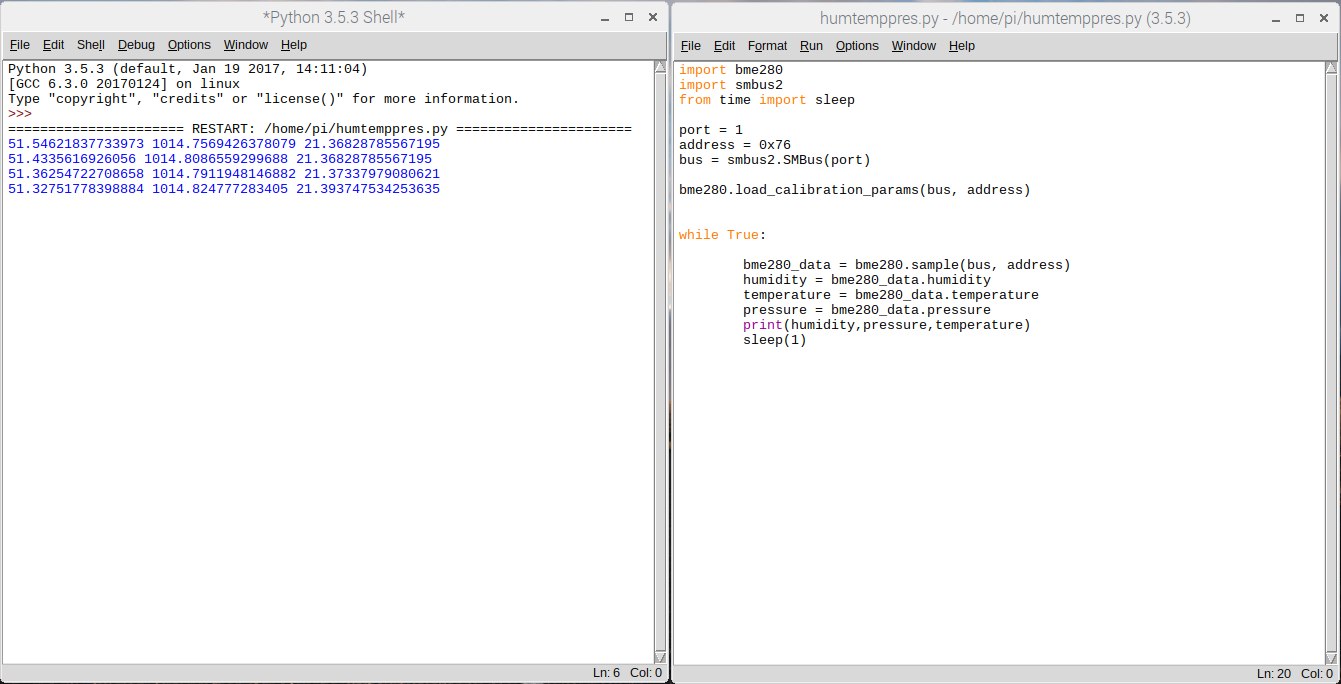Click the output line starting with 51.36254722708658
The image size is (1341, 684).
[x=224, y=174]
